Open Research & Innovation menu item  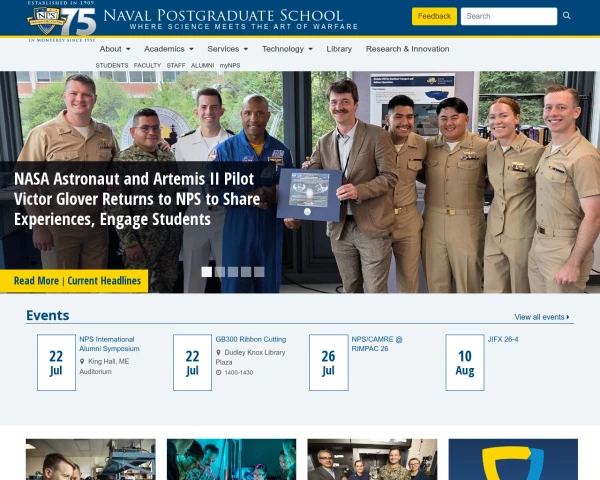pyautogui.click(x=408, y=49)
